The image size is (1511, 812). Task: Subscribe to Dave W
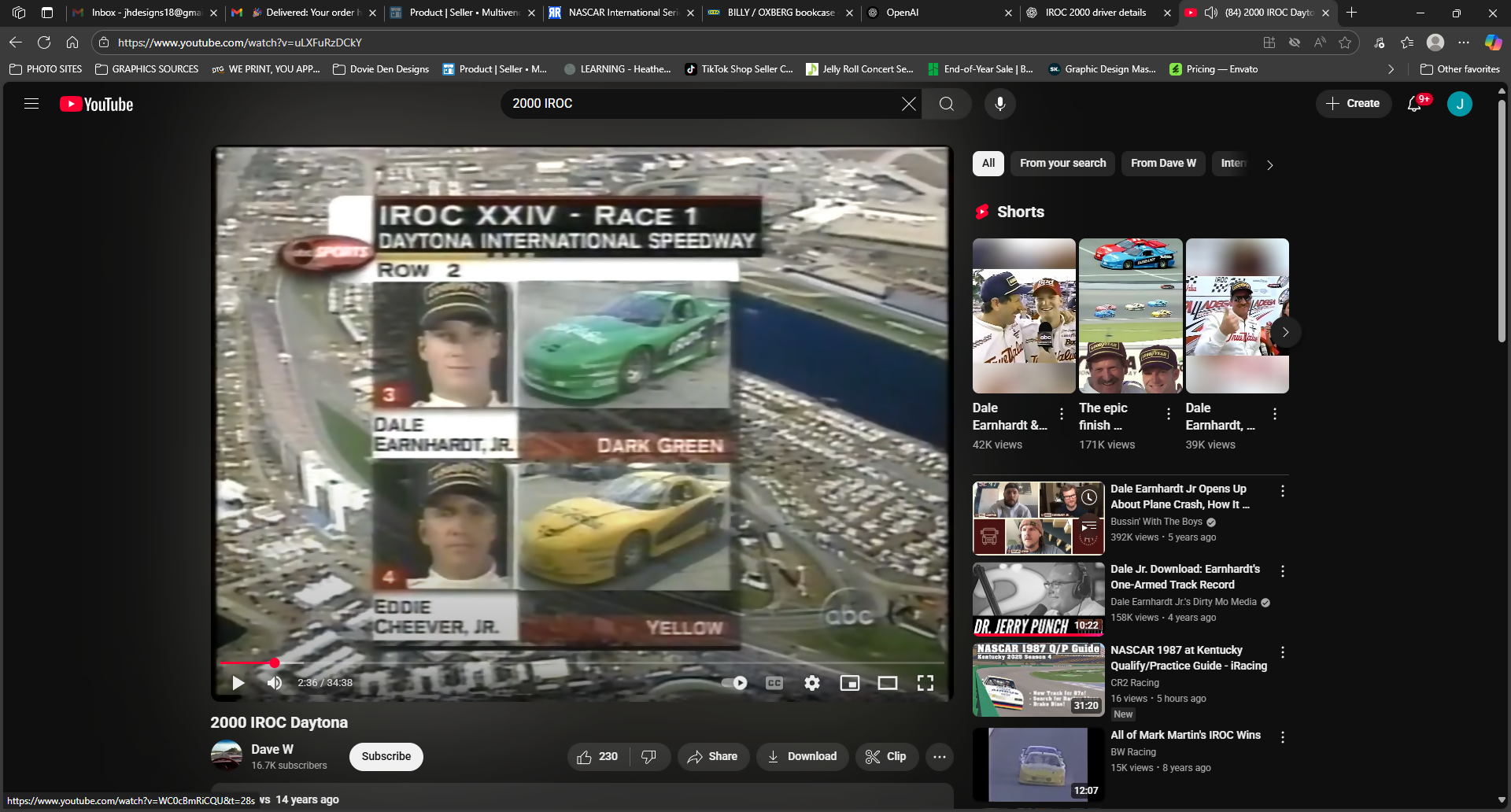(386, 757)
